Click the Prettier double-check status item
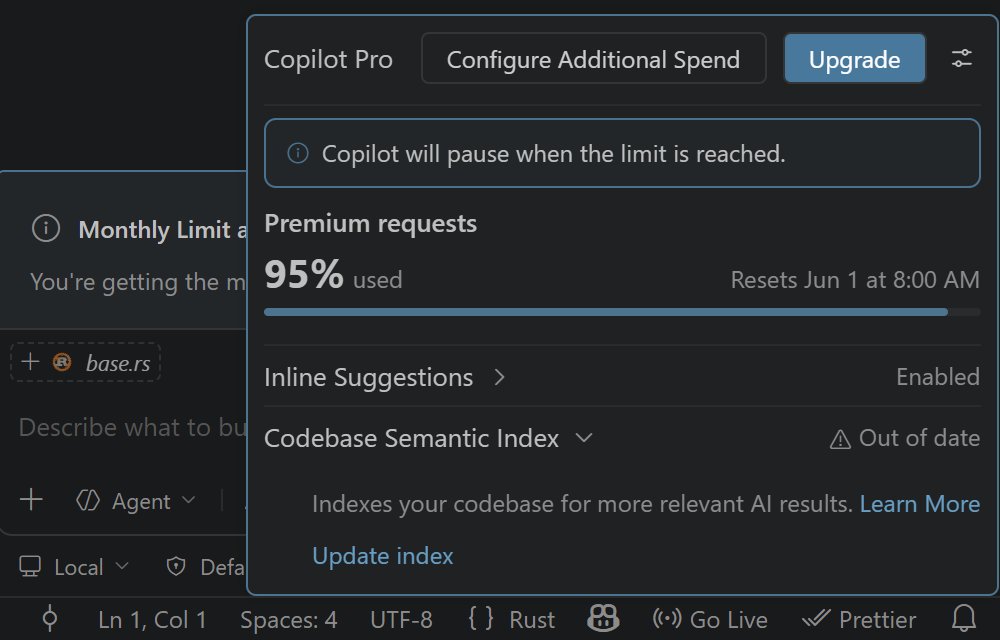 (858, 619)
